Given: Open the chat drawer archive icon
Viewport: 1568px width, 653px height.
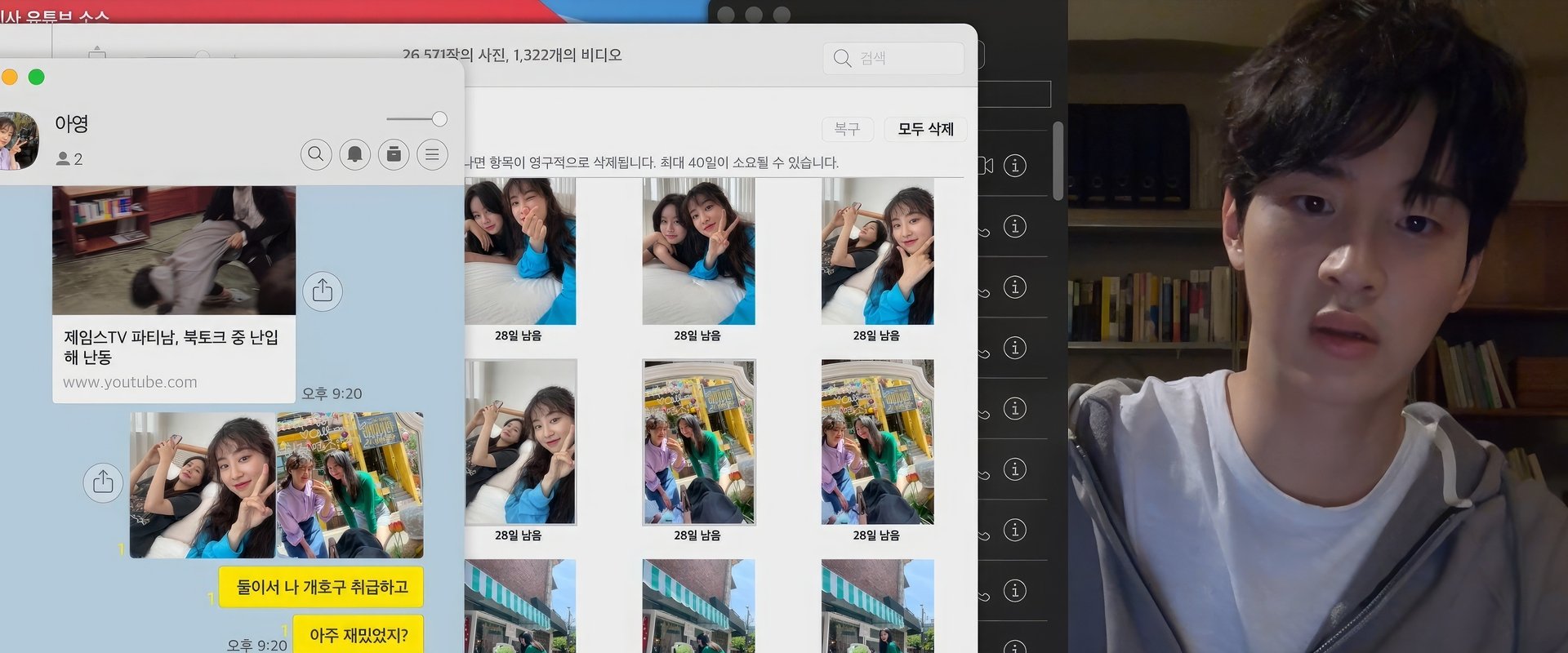Looking at the screenshot, I should pyautogui.click(x=394, y=153).
